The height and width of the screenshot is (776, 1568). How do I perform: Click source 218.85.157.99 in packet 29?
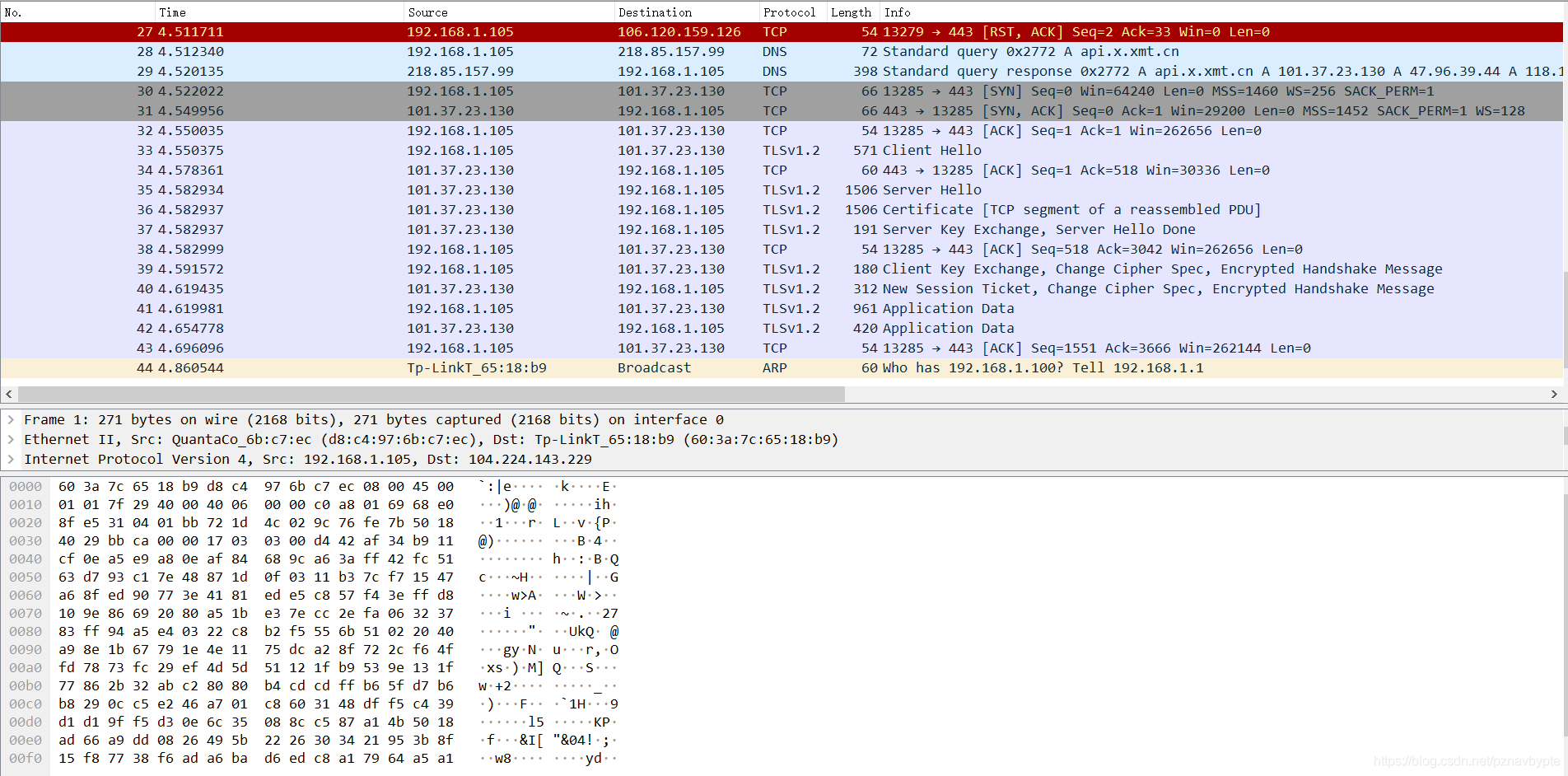coord(460,72)
